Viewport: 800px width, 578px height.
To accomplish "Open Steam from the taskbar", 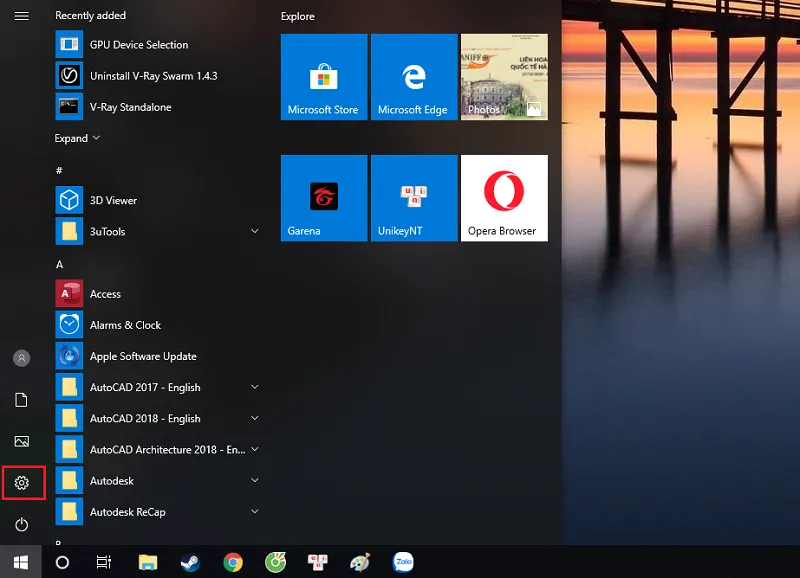I will 190,563.
